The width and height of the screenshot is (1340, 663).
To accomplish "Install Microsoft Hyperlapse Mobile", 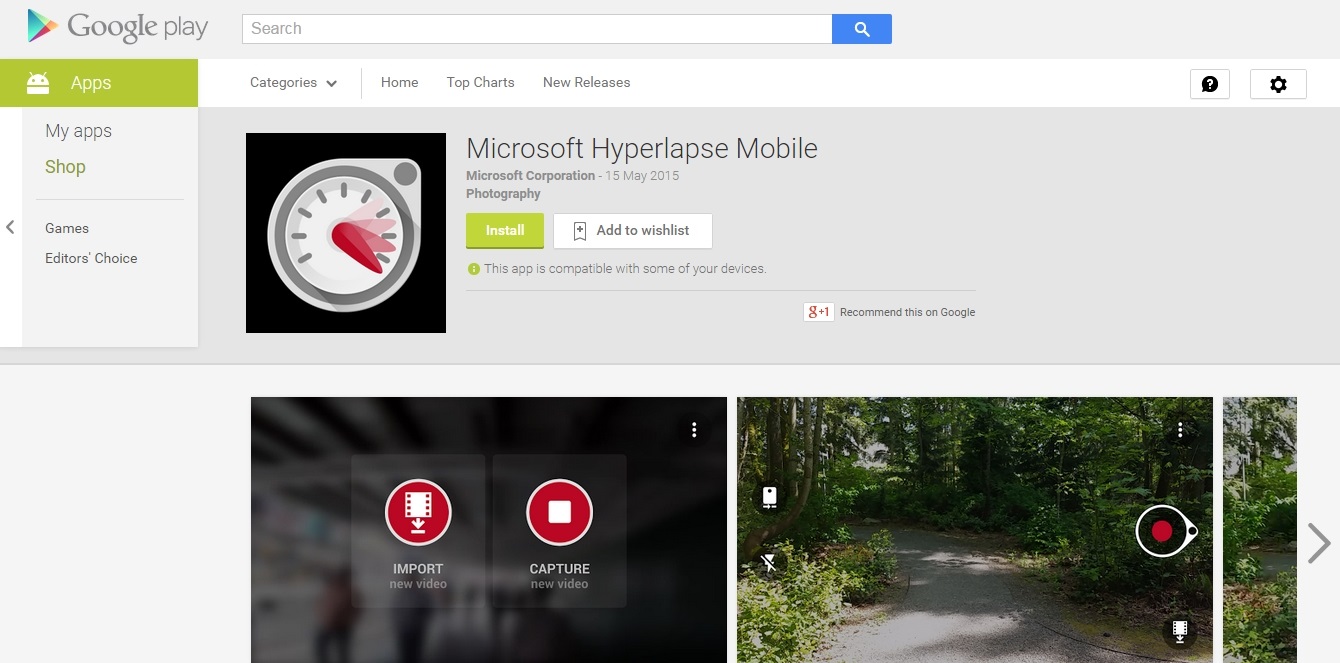I will (x=504, y=229).
